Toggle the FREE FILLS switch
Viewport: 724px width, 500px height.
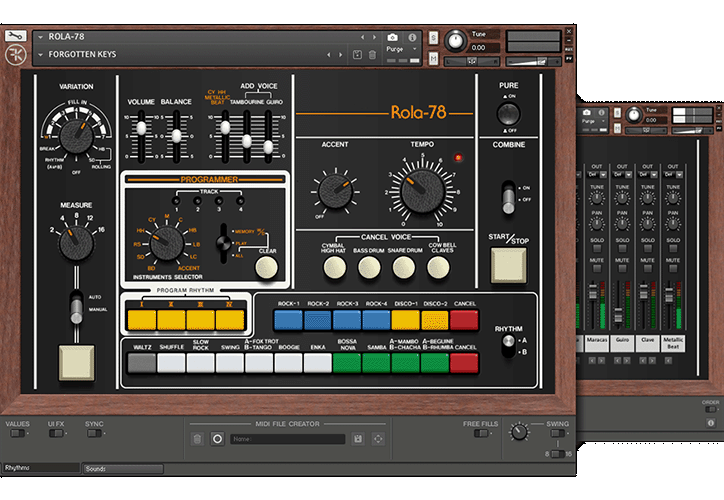481,433
